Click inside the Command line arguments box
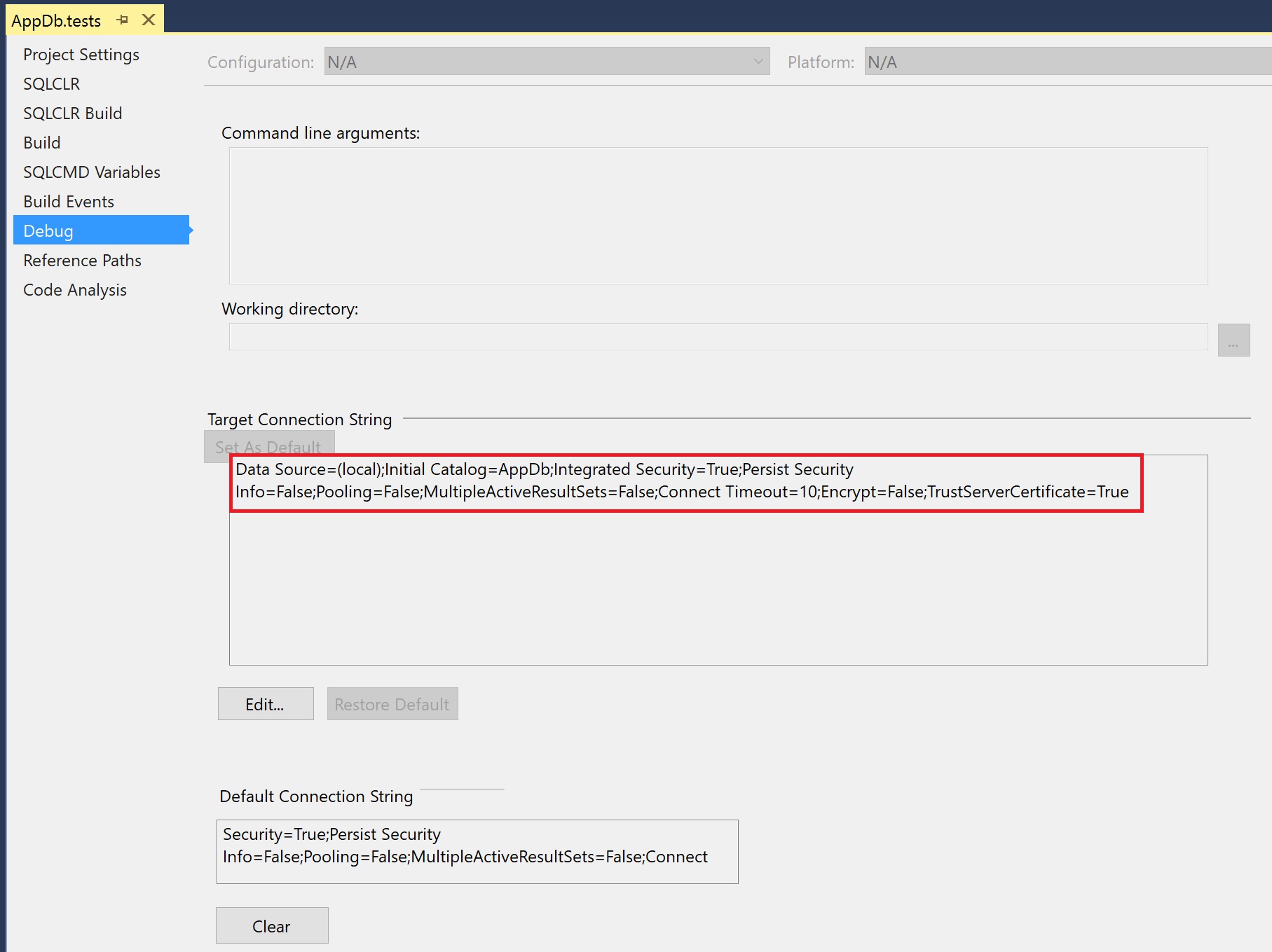The image size is (1272, 952). pos(718,216)
